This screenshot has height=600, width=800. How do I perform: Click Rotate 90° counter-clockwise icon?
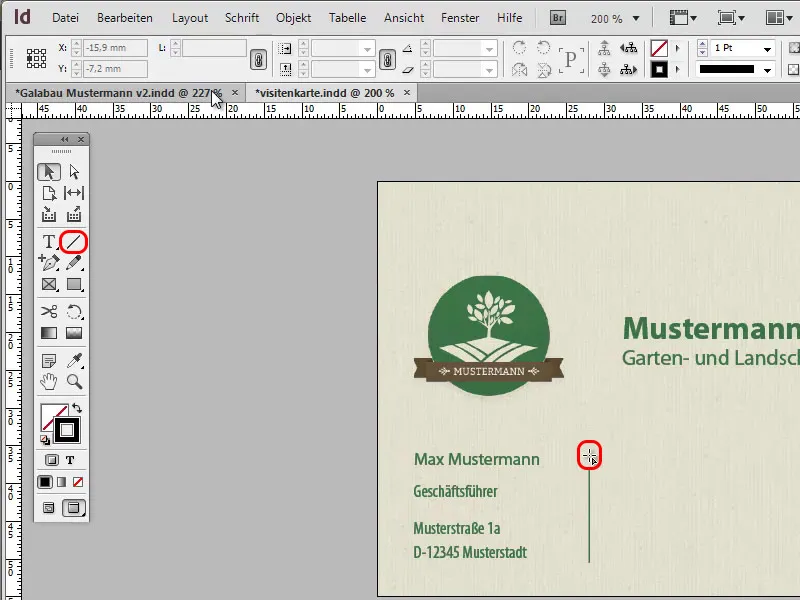pos(544,48)
